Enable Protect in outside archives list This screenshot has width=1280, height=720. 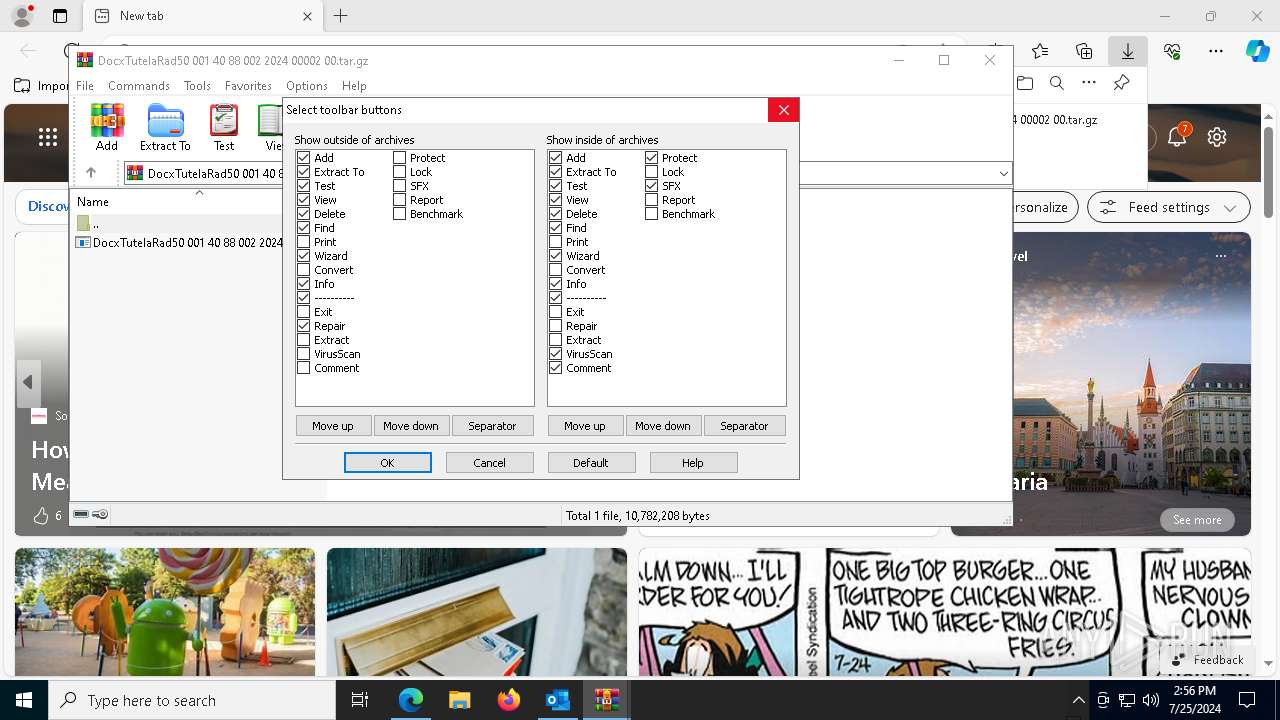tap(399, 158)
